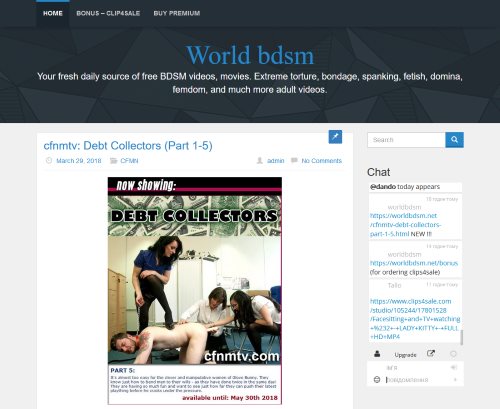Click the comment bubble icon
The width and height of the screenshot is (500, 409).
[x=294, y=160]
